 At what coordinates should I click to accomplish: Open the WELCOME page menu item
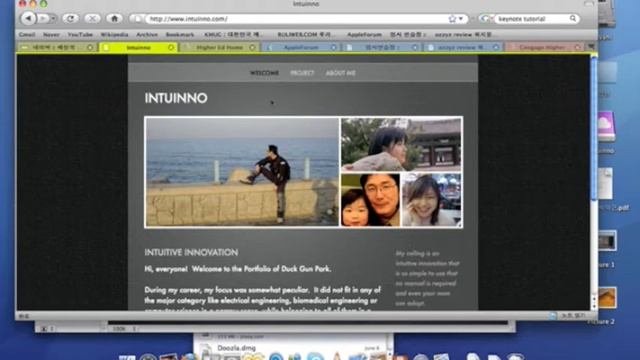[x=264, y=73]
